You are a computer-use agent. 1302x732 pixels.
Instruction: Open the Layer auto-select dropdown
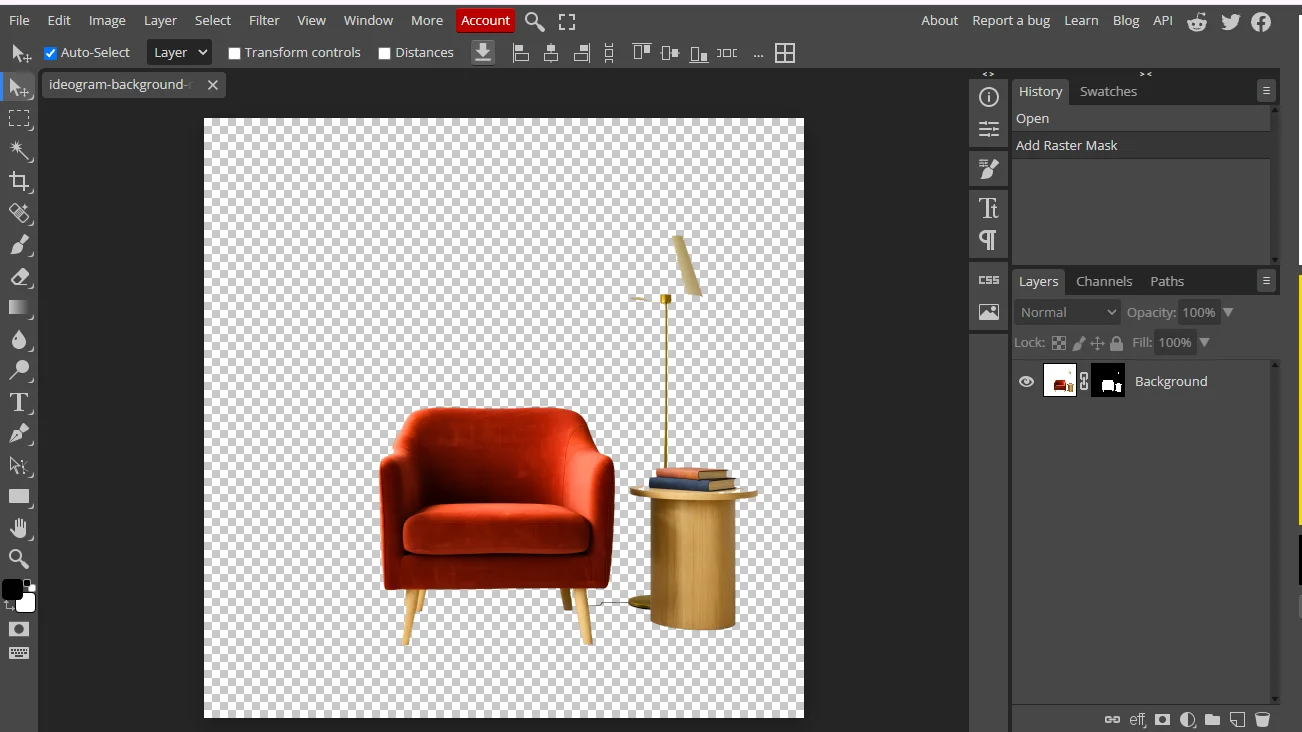click(x=179, y=52)
